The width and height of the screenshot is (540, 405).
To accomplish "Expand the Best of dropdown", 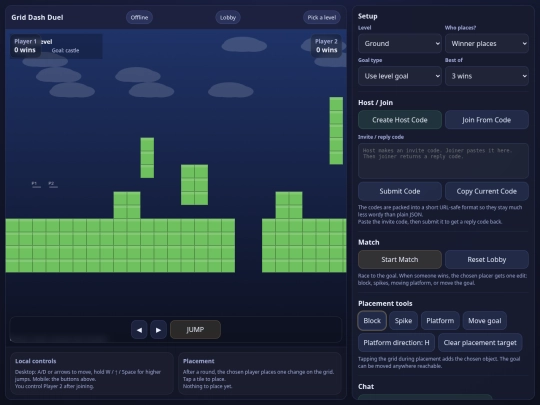I will 487,76.
